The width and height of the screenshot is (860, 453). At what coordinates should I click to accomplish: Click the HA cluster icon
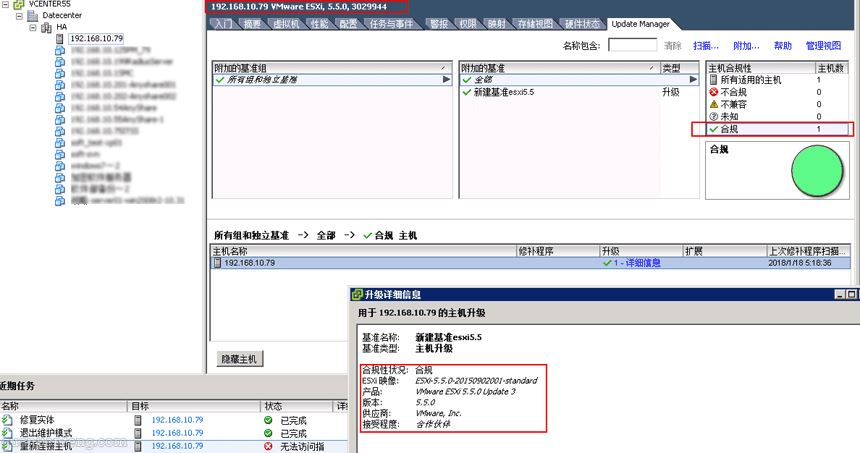point(46,27)
